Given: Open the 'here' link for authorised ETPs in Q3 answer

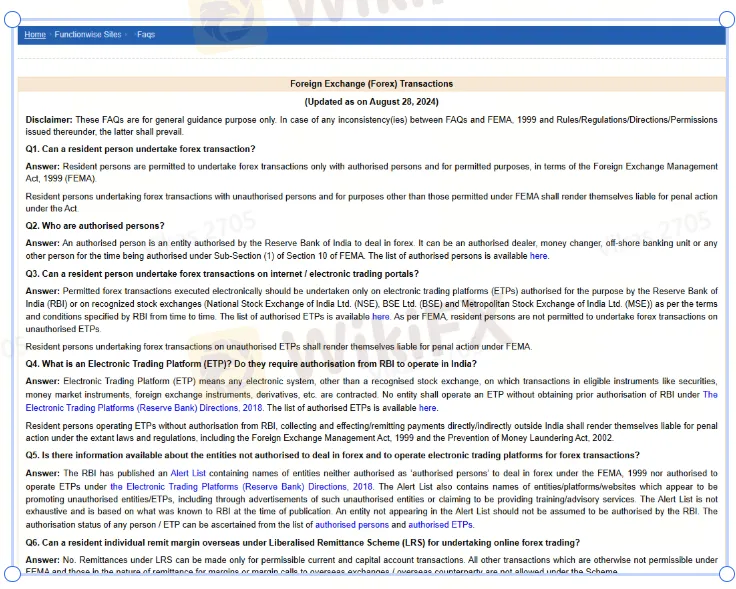Looking at the screenshot, I should [381, 317].
